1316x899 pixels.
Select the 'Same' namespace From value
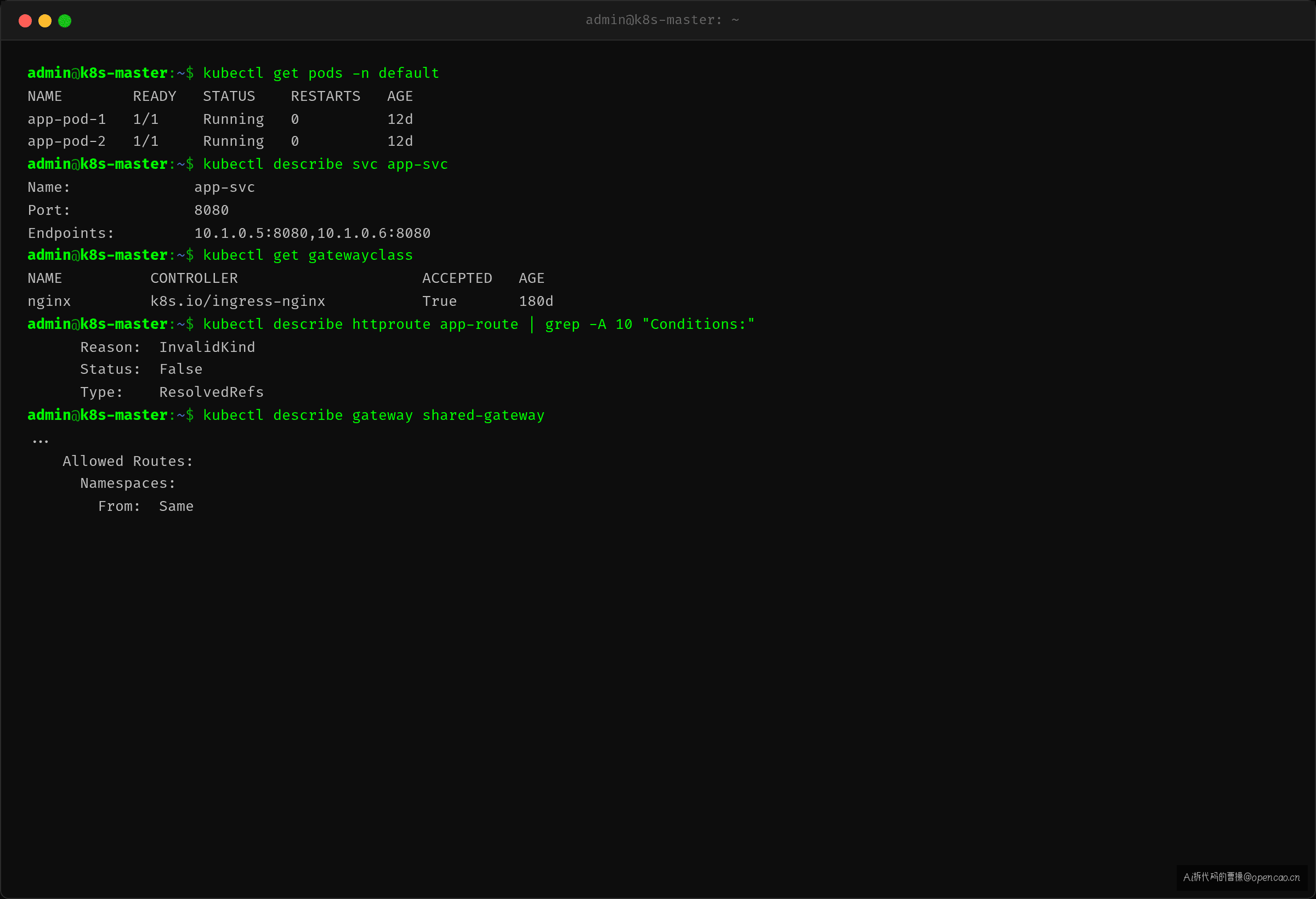pyautogui.click(x=176, y=507)
